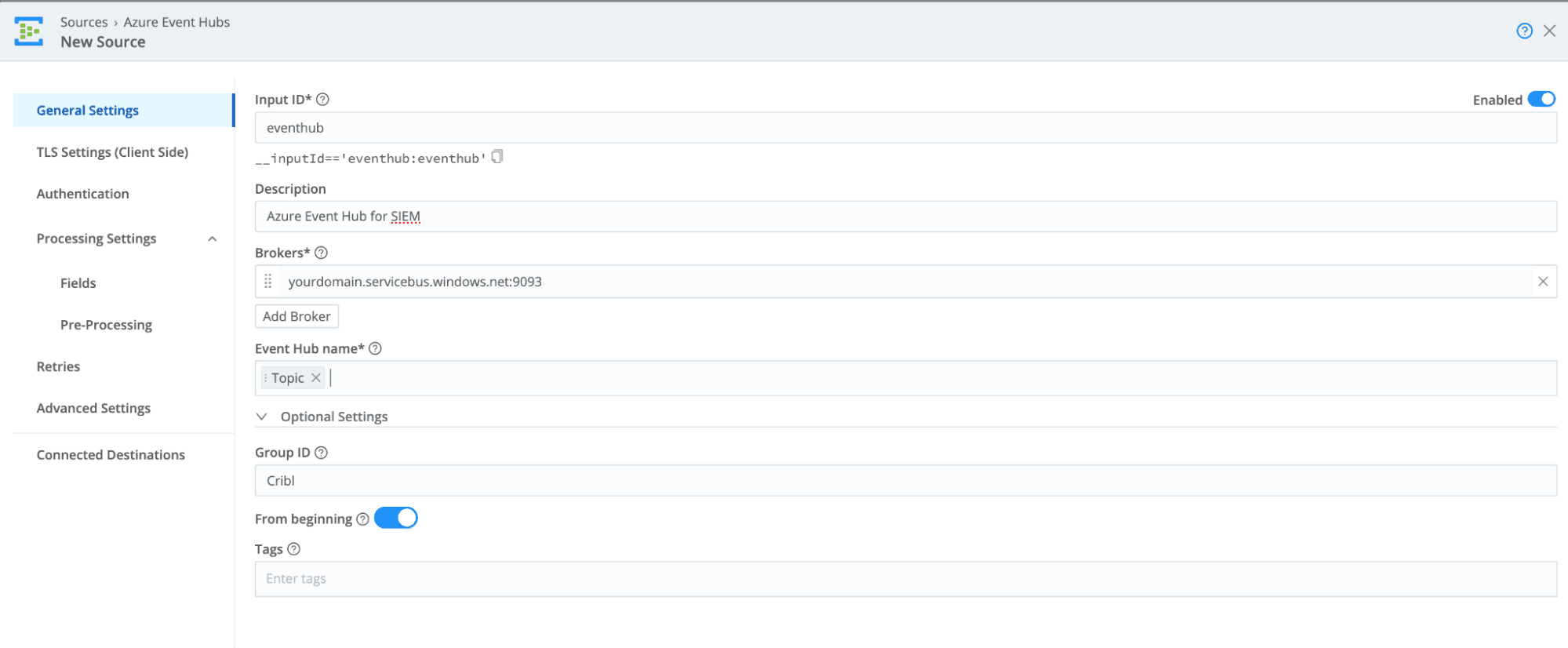Viewport: 1568px width, 648px height.
Task: Show From beginning help tooltip
Action: pos(362,519)
